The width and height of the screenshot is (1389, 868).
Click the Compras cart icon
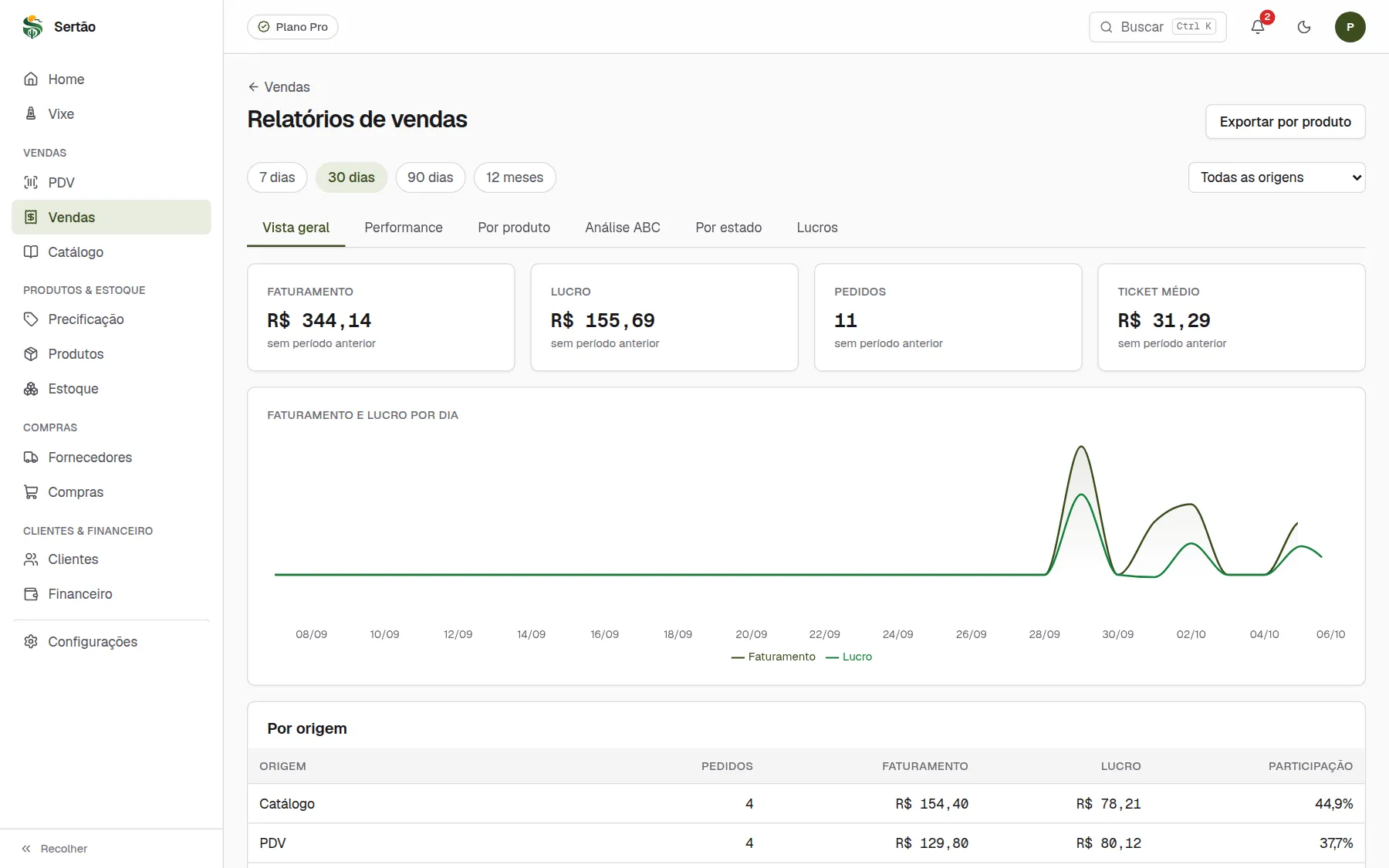[31, 491]
